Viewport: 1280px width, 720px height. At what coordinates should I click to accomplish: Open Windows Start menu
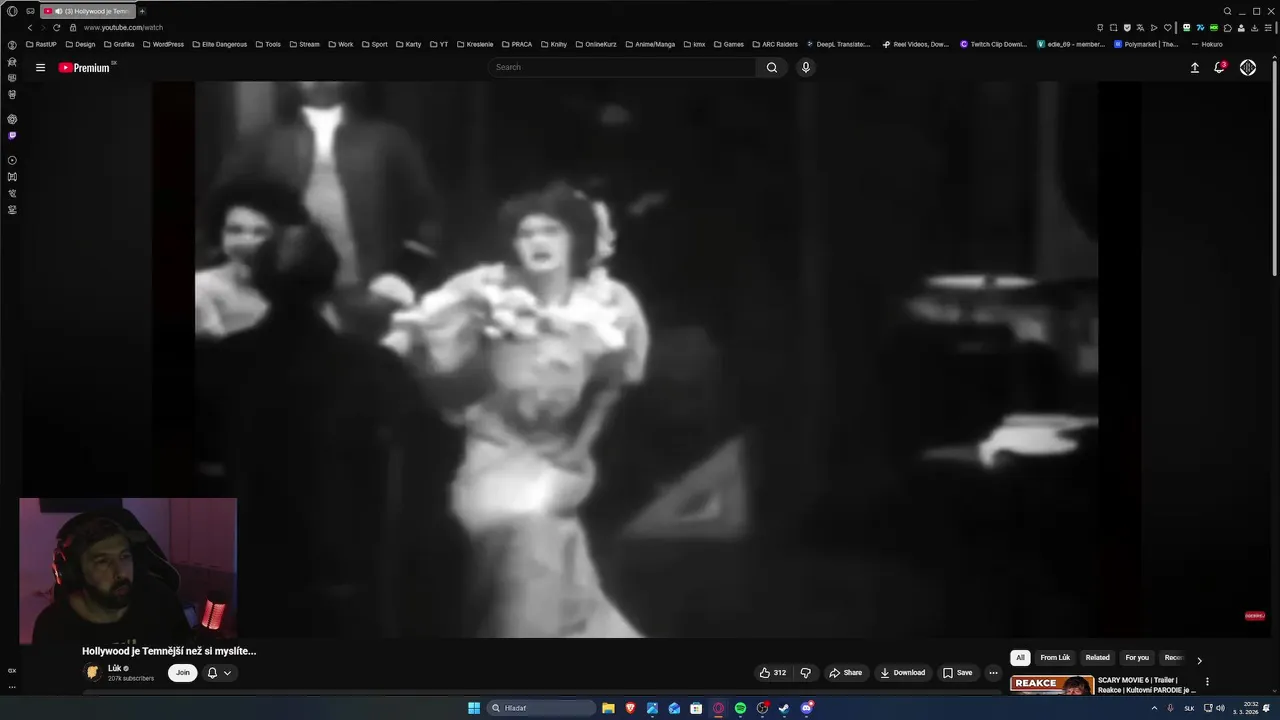[x=474, y=708]
